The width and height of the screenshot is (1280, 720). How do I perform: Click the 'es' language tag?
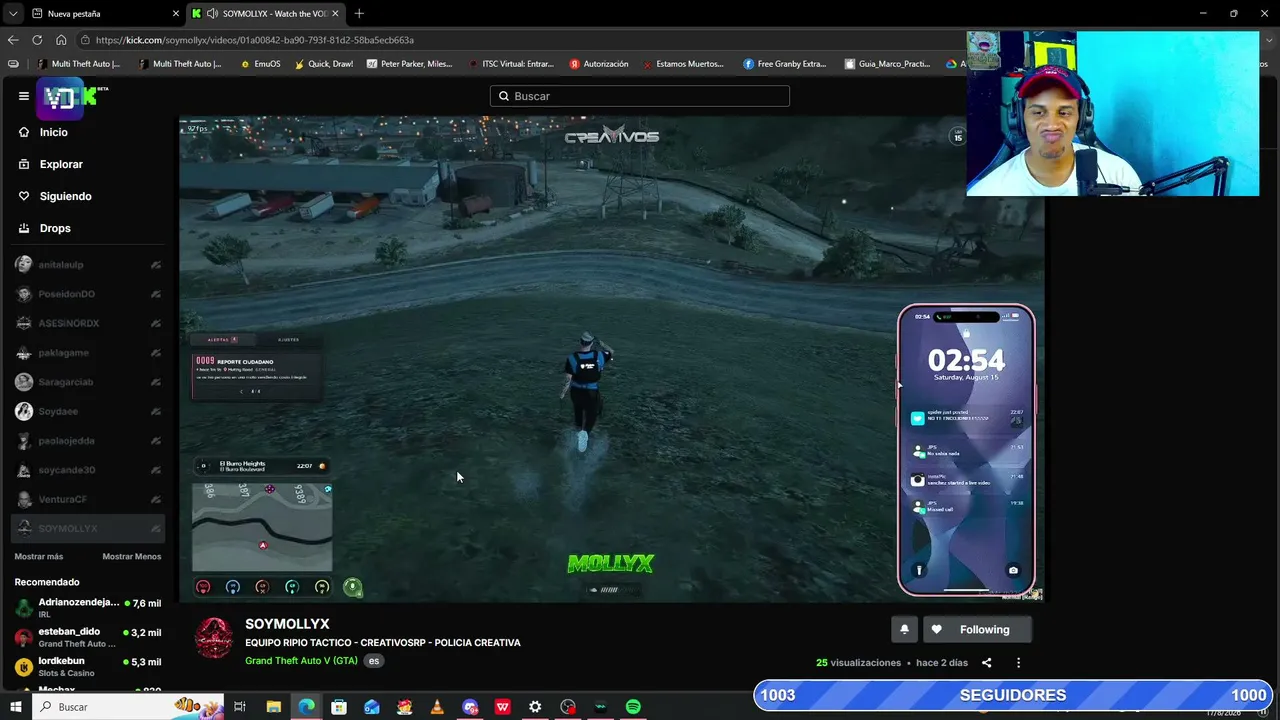tap(373, 660)
